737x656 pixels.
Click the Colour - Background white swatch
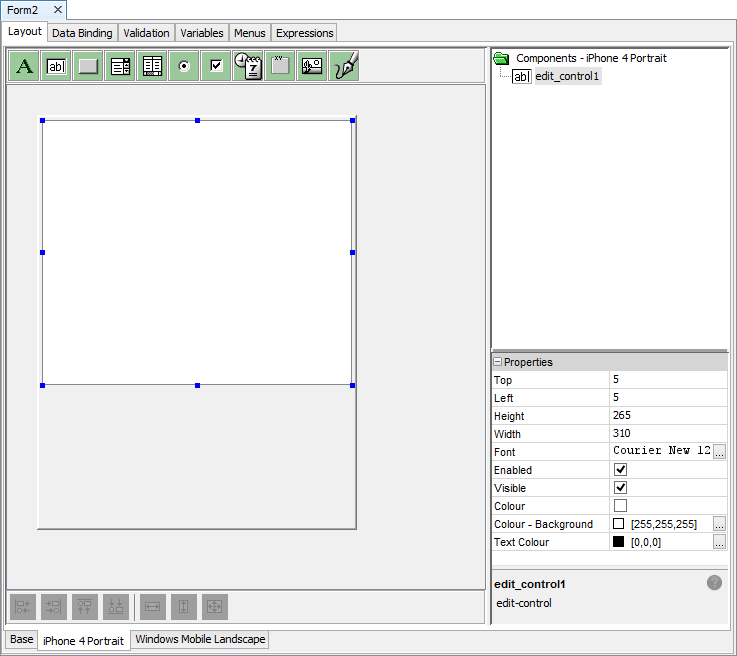point(619,524)
